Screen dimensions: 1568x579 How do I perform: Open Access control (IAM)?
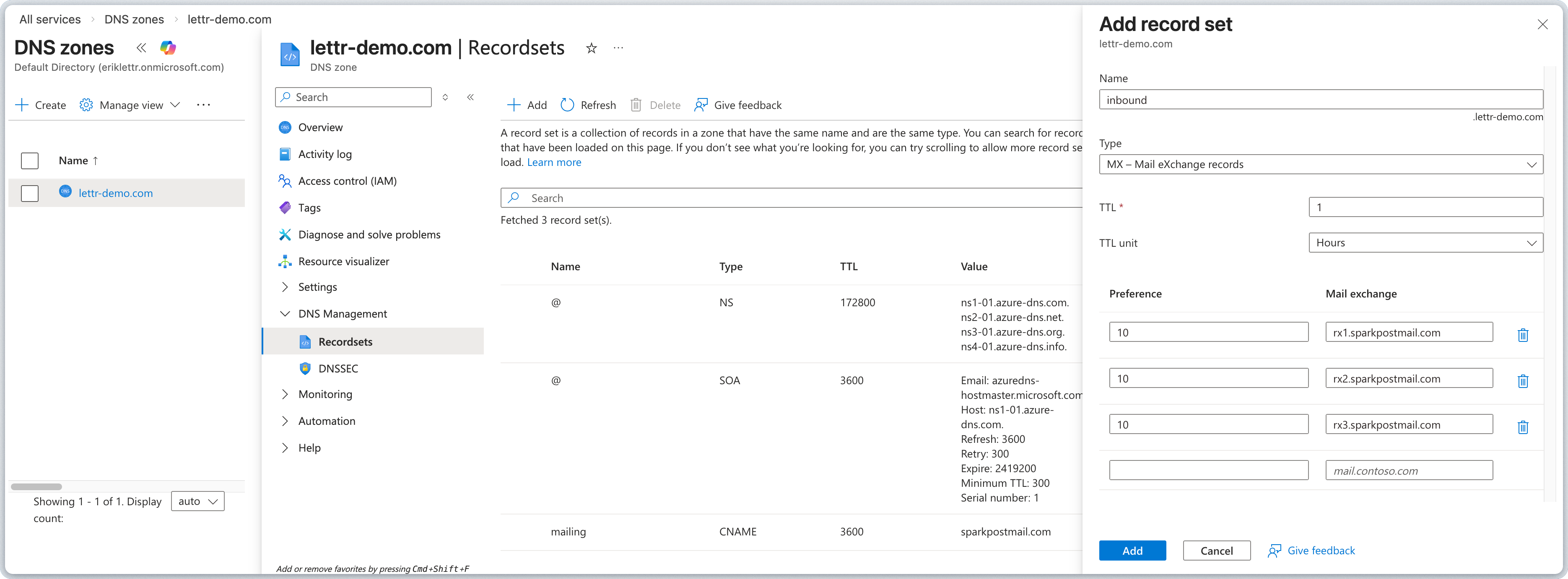(347, 181)
